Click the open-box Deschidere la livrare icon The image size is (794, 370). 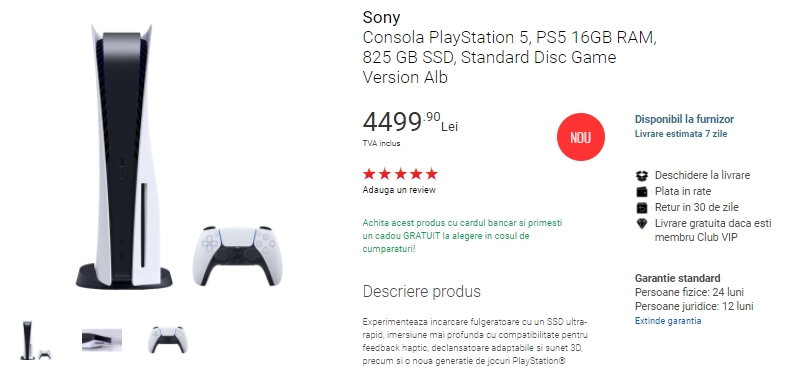(642, 175)
